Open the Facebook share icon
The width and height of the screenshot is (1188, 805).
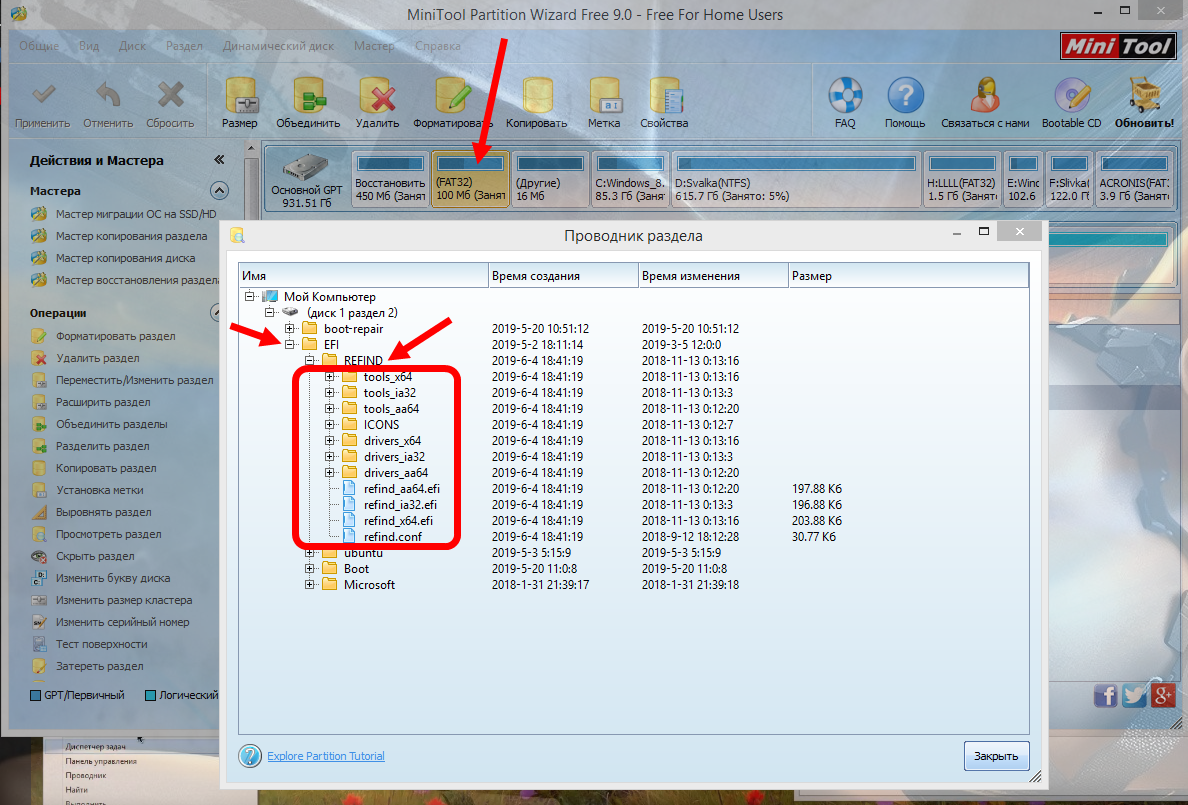click(x=1106, y=695)
